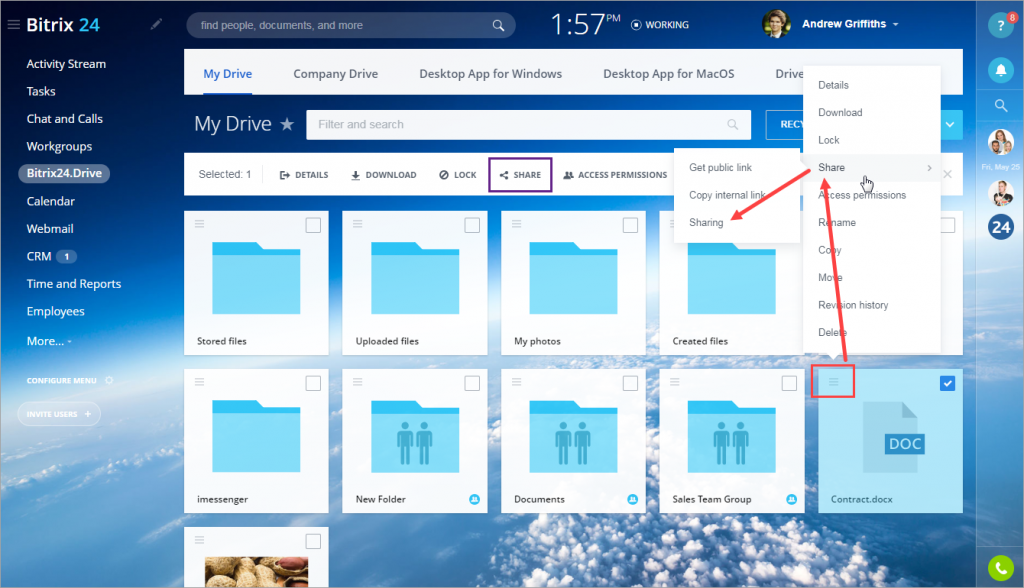The height and width of the screenshot is (588, 1024).
Task: Click the INVITE USERS button
Action: pyautogui.click(x=59, y=414)
